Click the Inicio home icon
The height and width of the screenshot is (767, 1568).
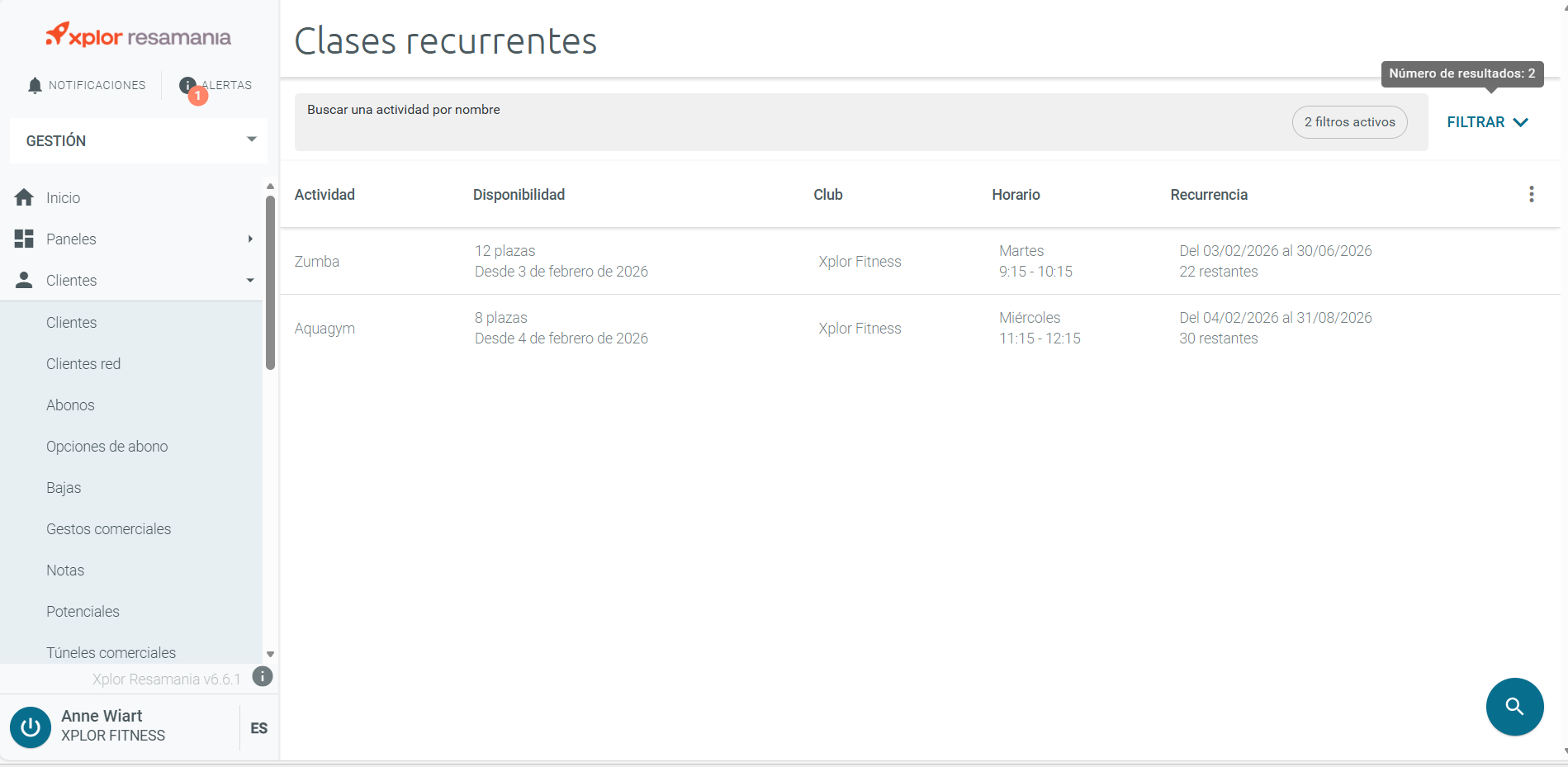[x=24, y=197]
